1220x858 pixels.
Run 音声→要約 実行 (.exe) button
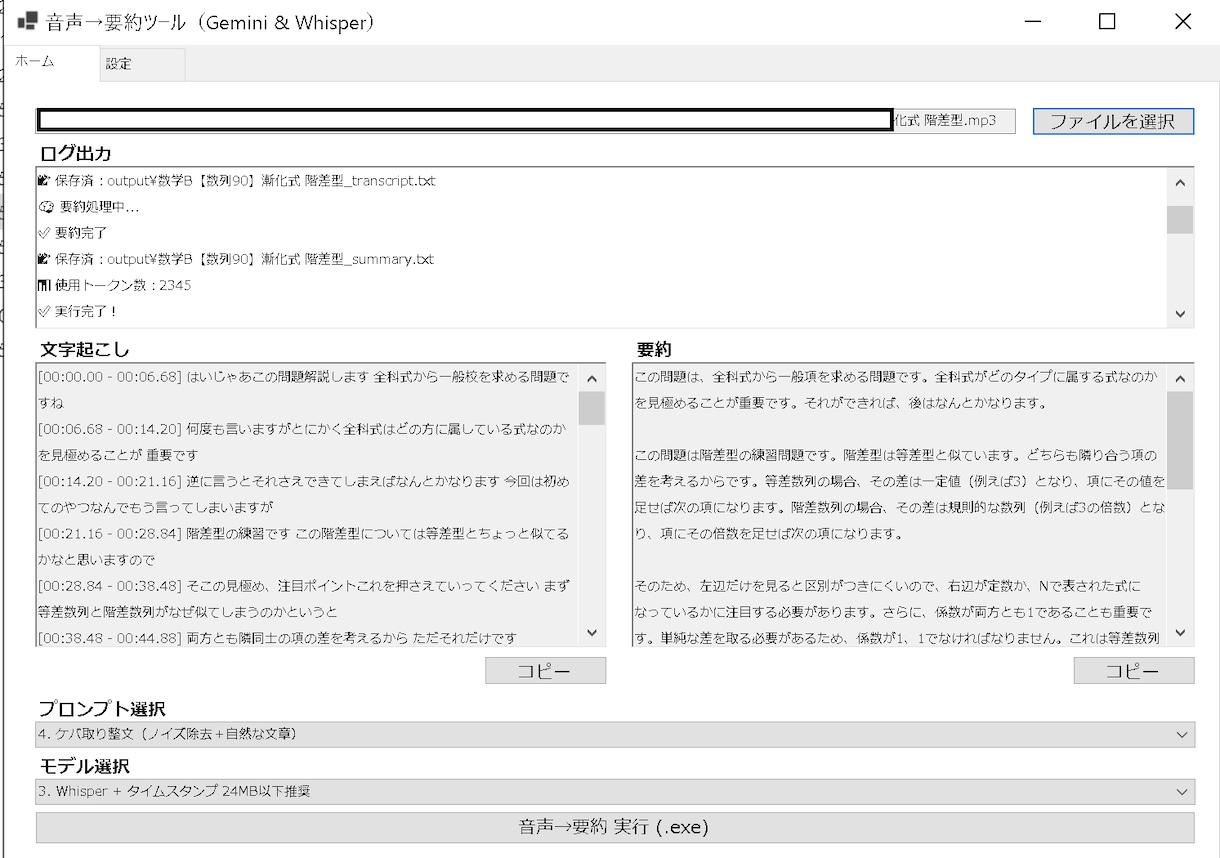(x=615, y=828)
